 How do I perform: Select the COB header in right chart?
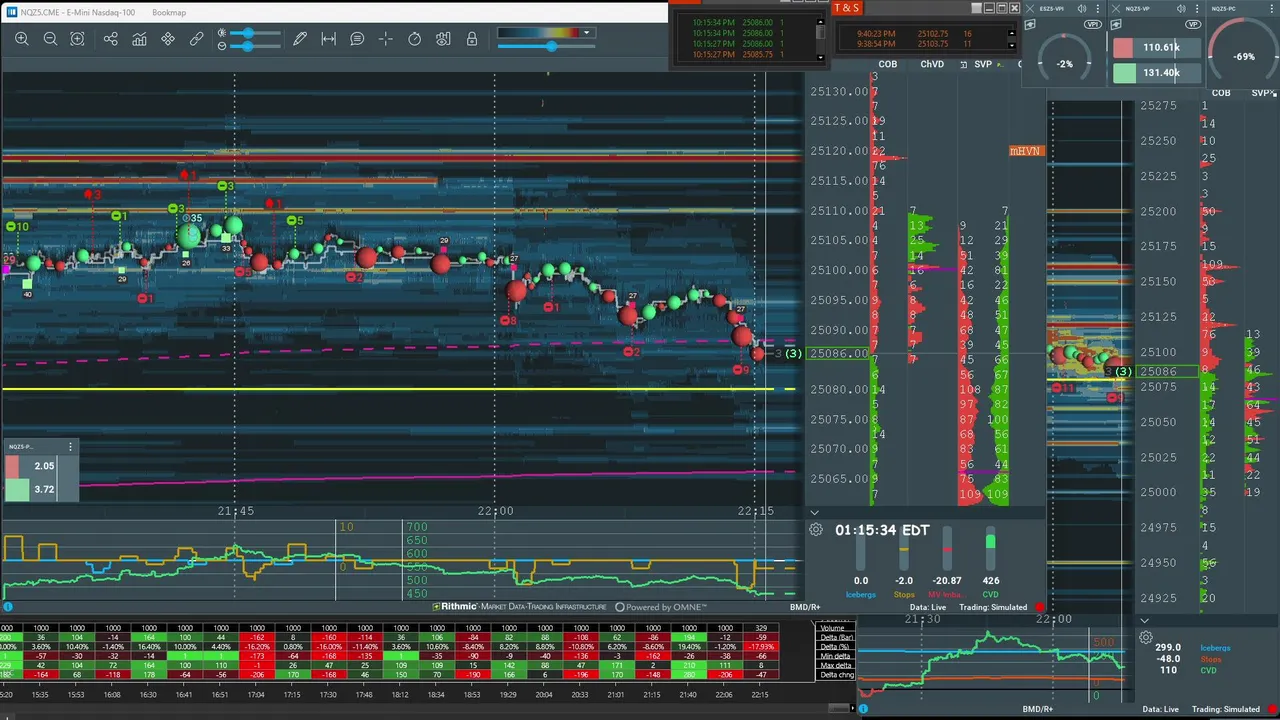pos(1221,93)
